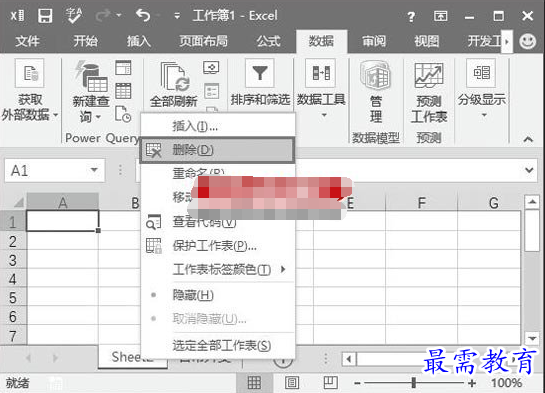Viewport: 545px width, 393px height.
Task: Switch to the 开始 (Home) tab
Action: (x=85, y=41)
